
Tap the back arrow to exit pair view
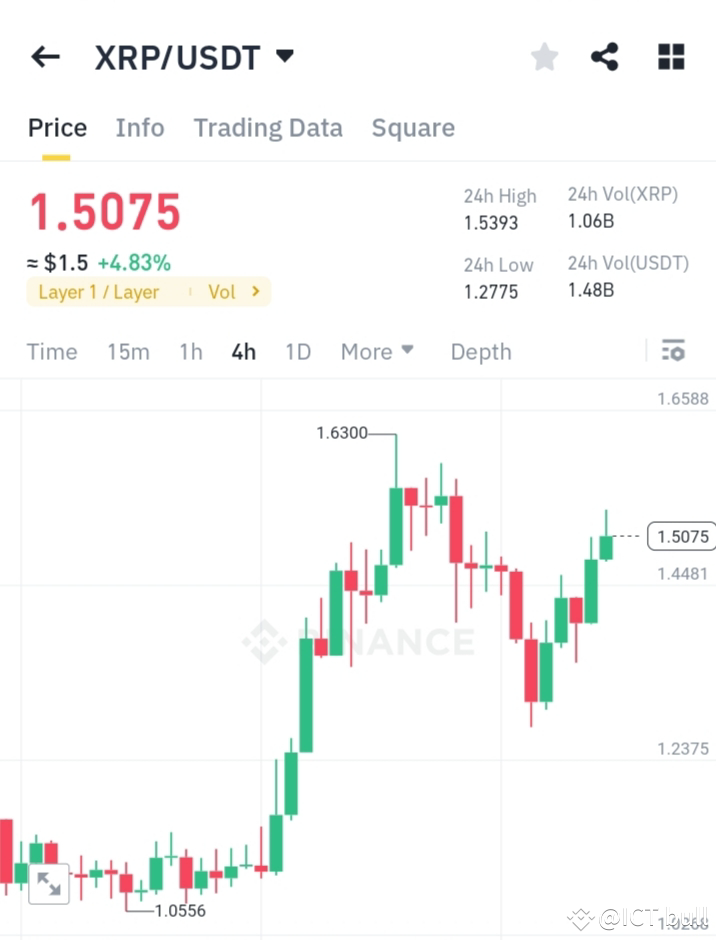[x=44, y=57]
